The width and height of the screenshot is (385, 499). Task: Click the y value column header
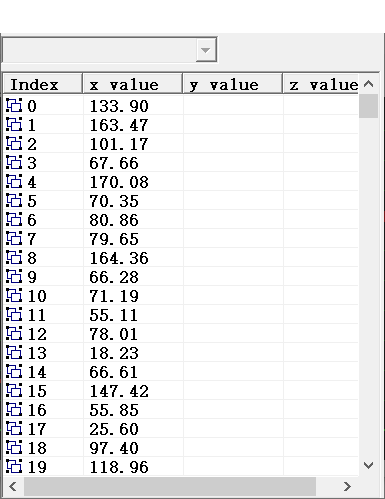tap(233, 84)
